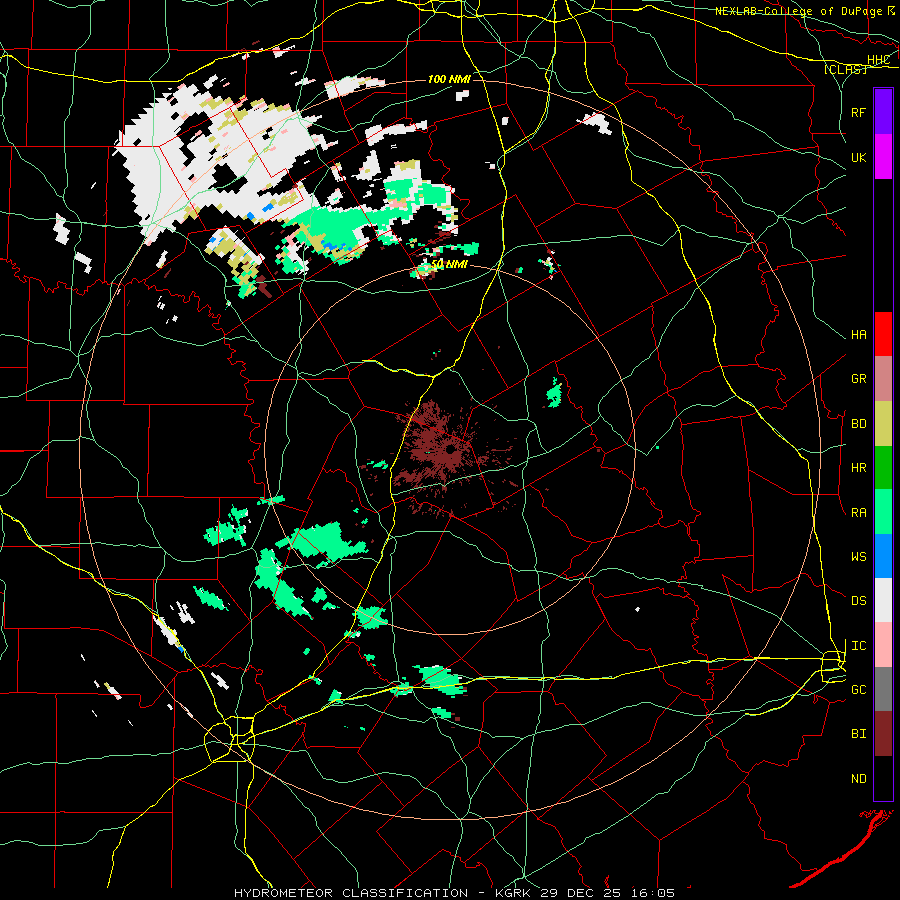Select the HR heavy rain swatch
The width and height of the screenshot is (900, 900).
pyautogui.click(x=883, y=468)
